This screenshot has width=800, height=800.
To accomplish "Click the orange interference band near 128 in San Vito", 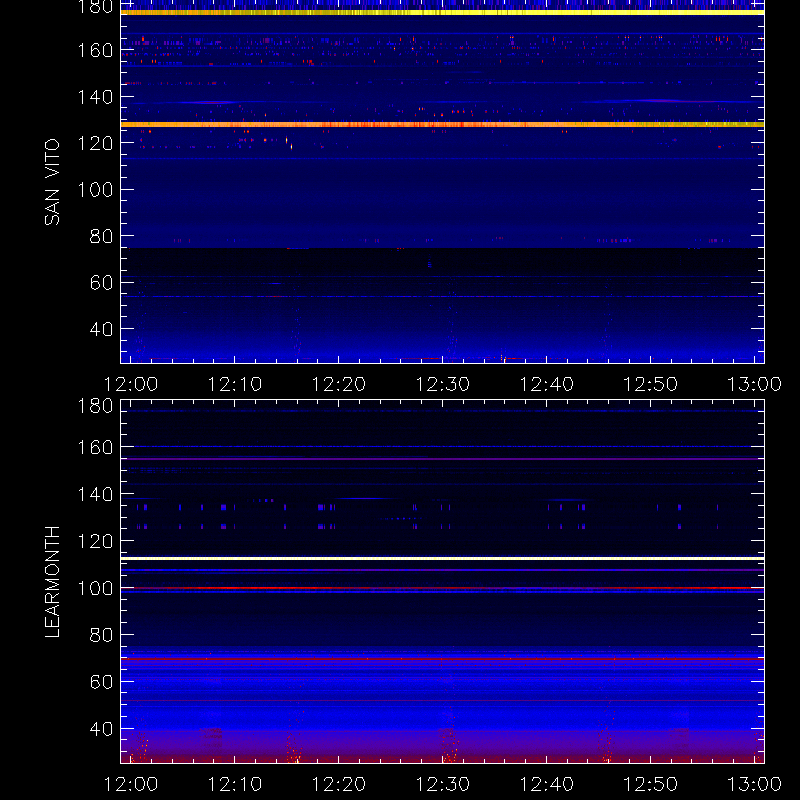I will tap(442, 124).
